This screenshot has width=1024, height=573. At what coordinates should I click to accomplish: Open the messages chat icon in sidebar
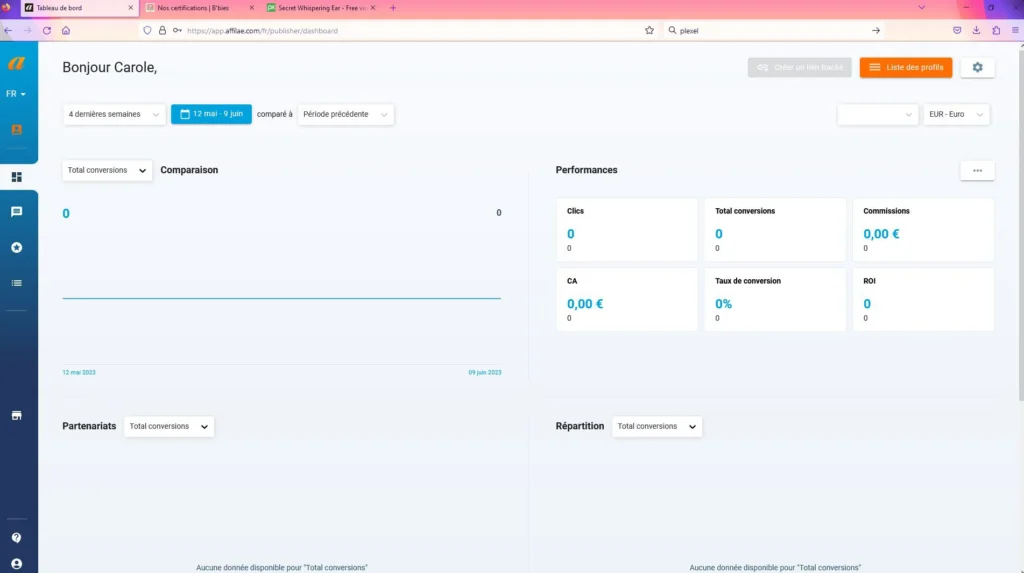(16, 212)
